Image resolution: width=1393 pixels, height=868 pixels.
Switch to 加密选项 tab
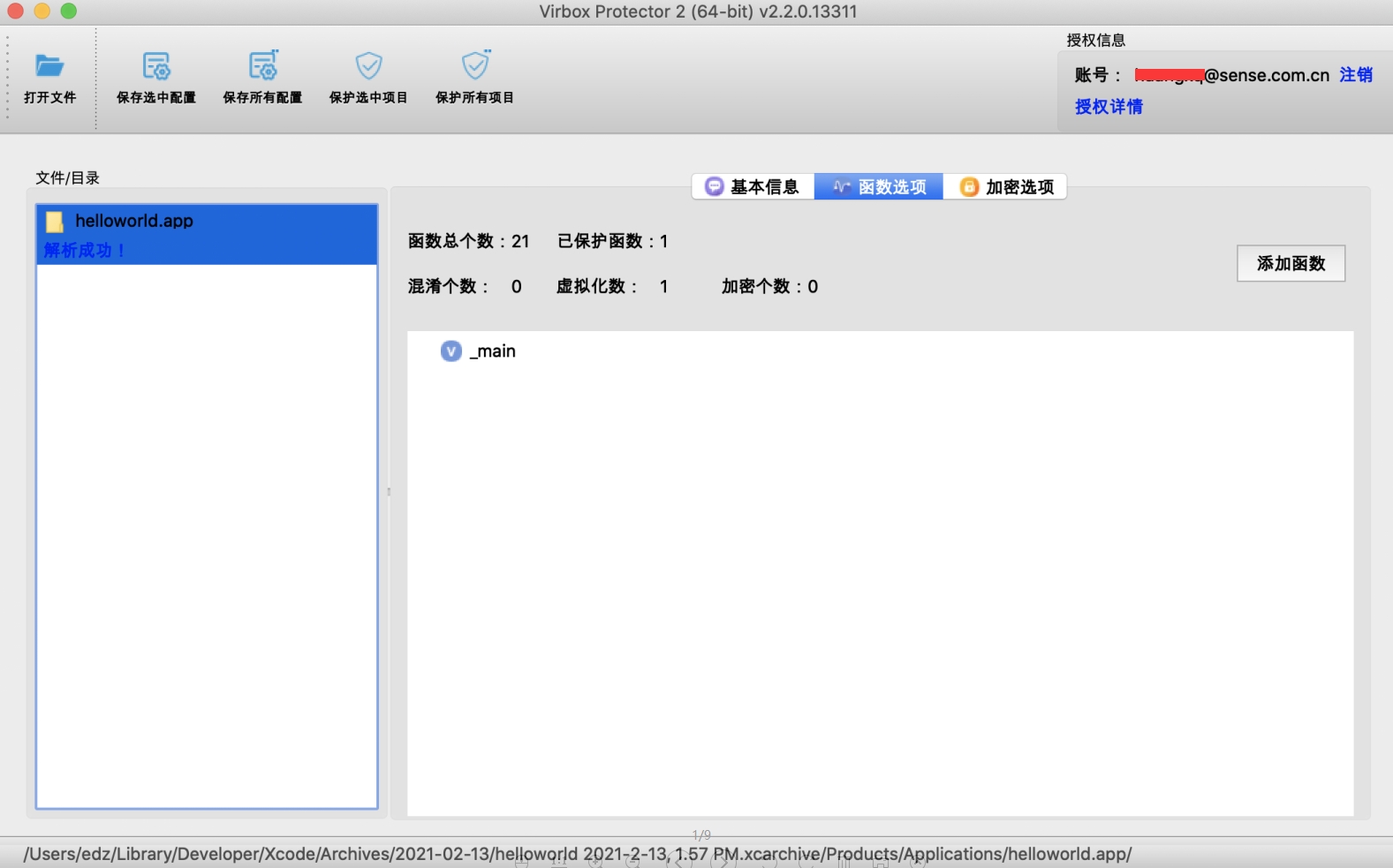click(1005, 186)
